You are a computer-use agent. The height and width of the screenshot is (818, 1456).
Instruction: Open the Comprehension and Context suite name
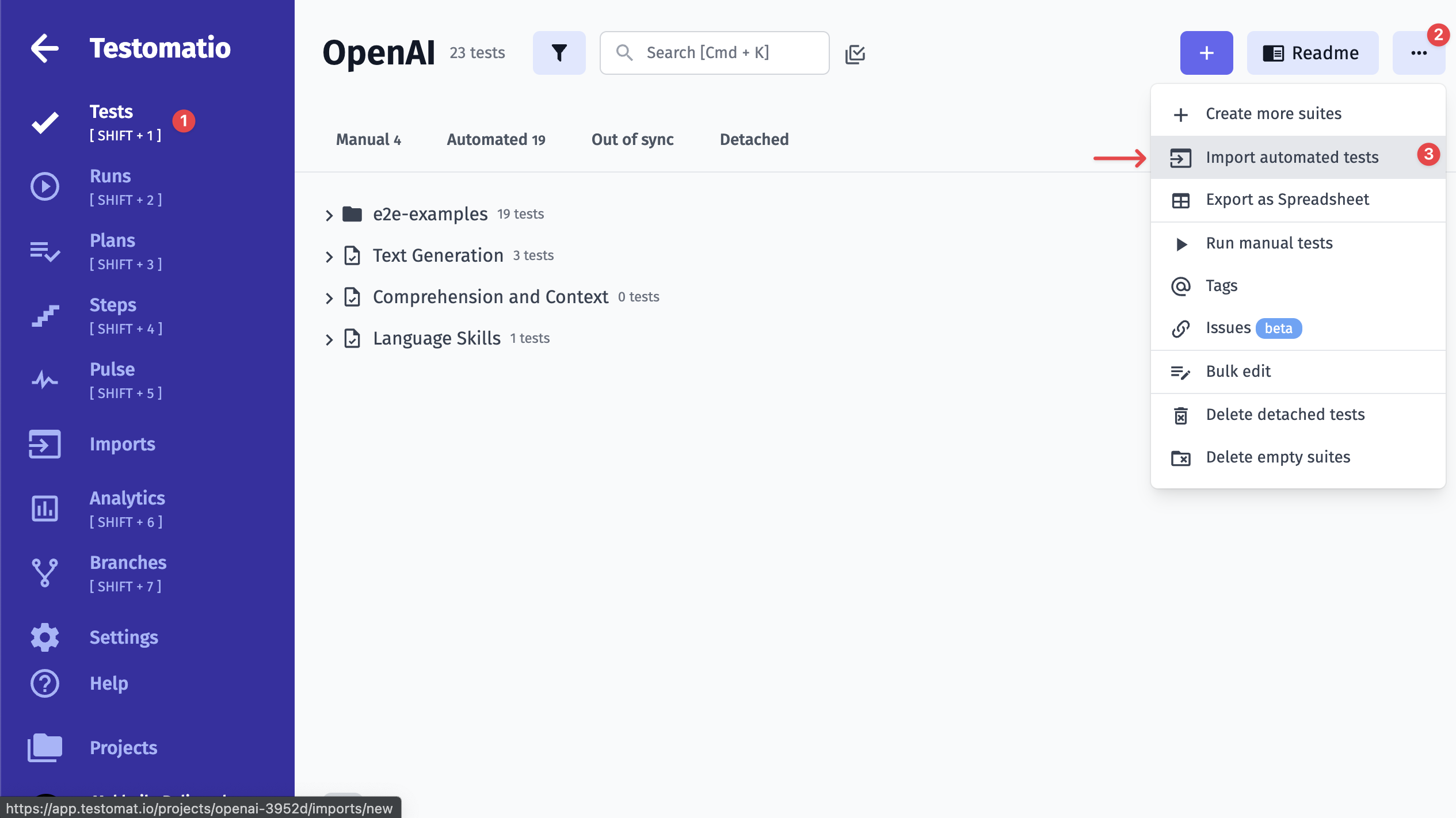point(490,297)
